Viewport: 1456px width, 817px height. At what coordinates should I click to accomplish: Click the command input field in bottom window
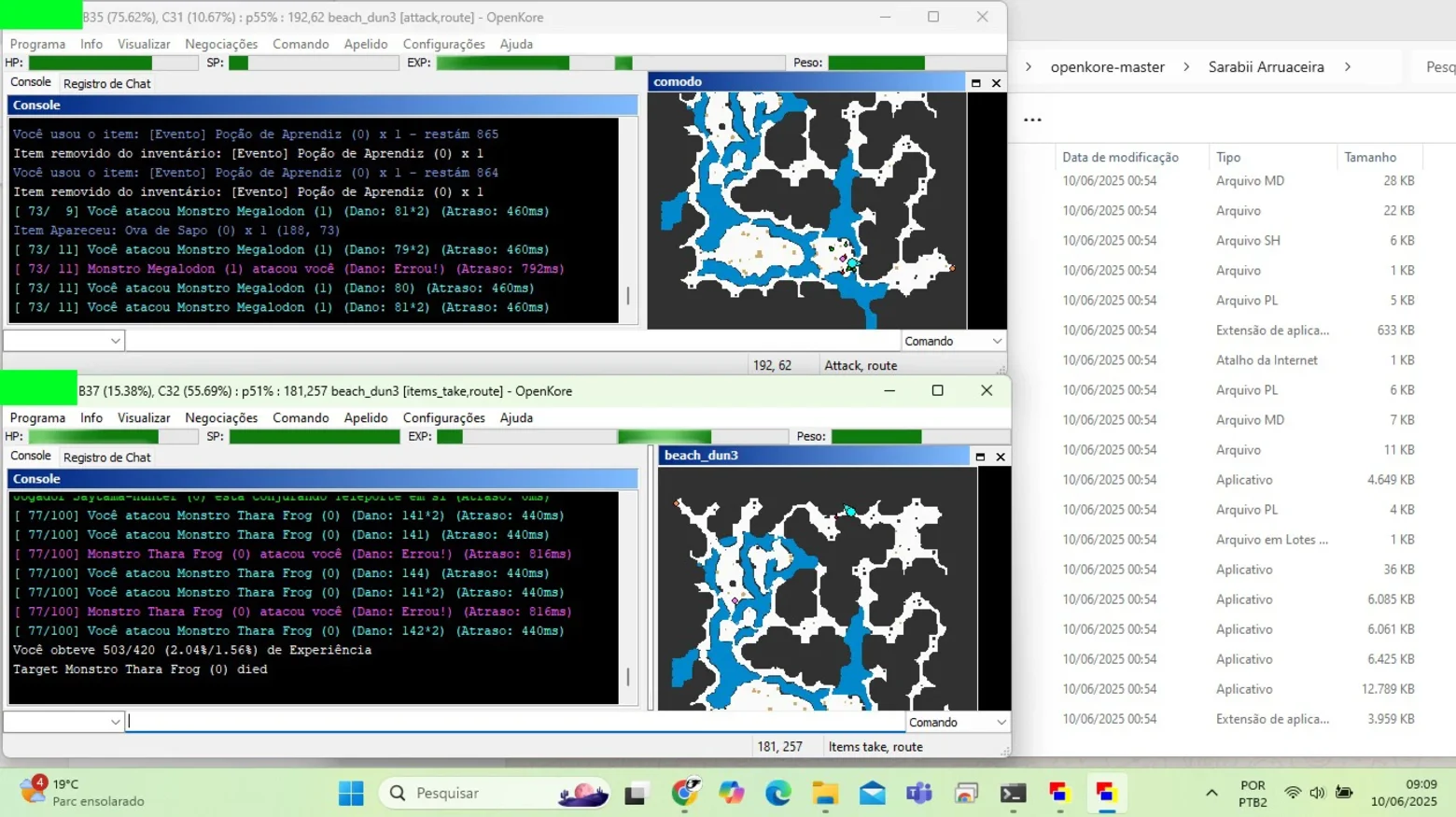[515, 722]
